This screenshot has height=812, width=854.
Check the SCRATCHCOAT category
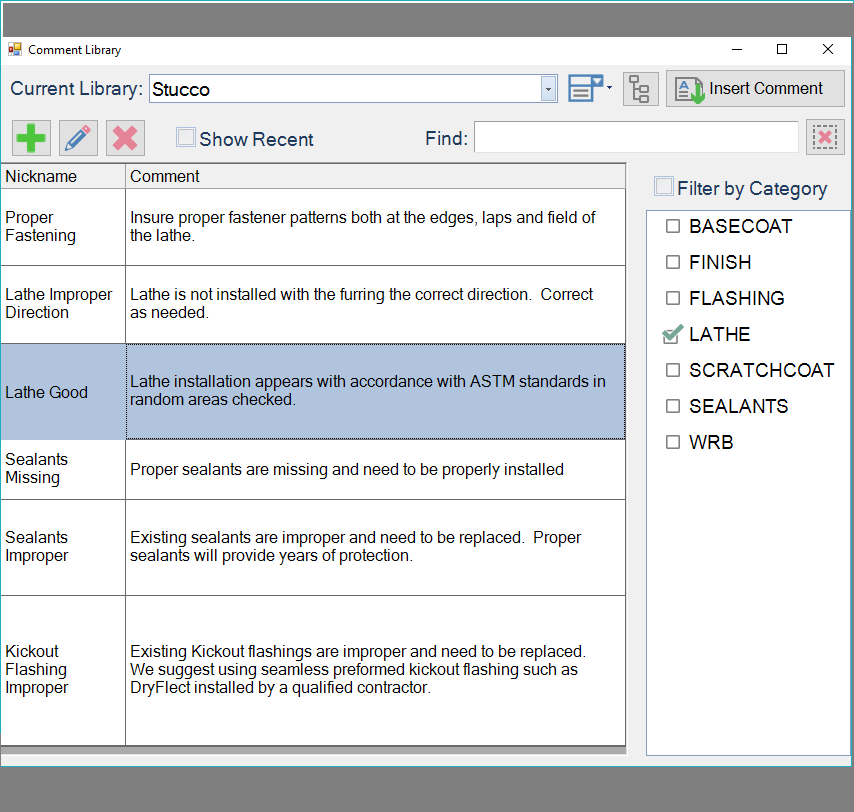point(673,370)
